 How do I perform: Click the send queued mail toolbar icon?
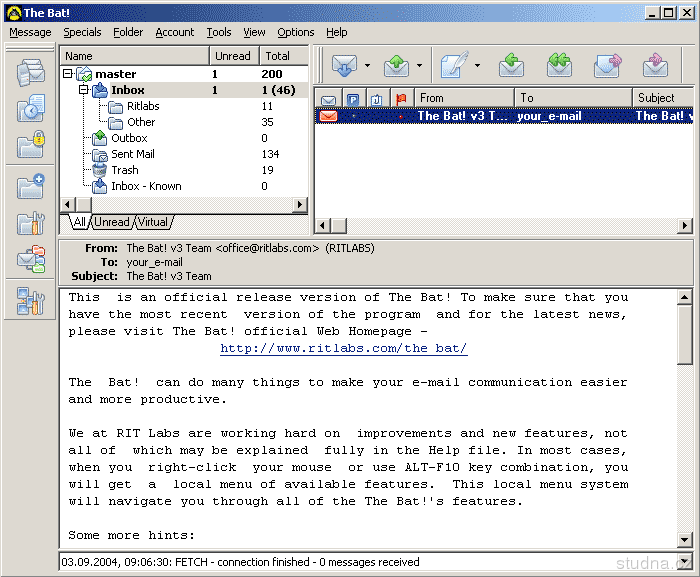(x=396, y=66)
